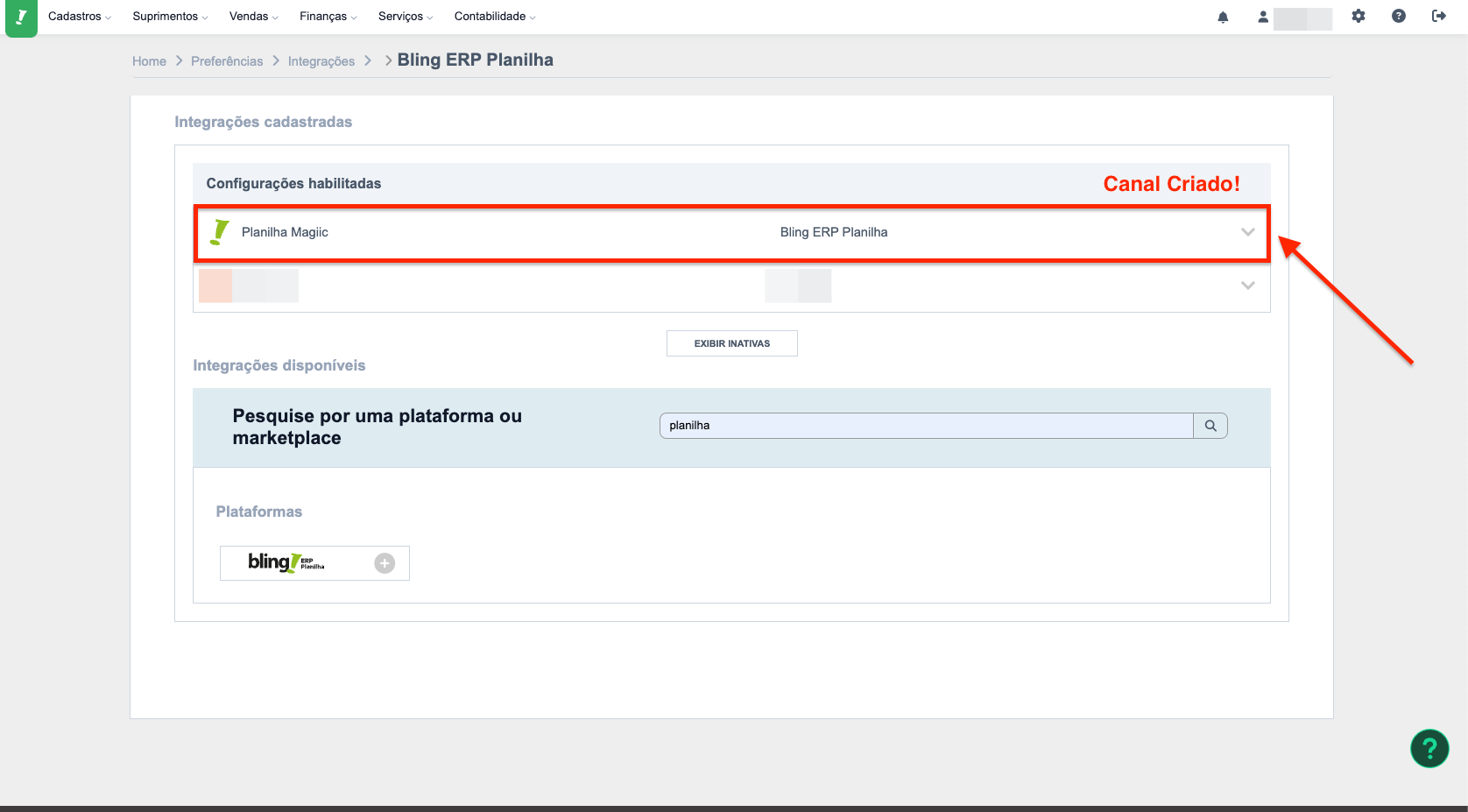Select the Bling ERP Planilha platform card
The width and height of the screenshot is (1468, 812).
[x=314, y=563]
